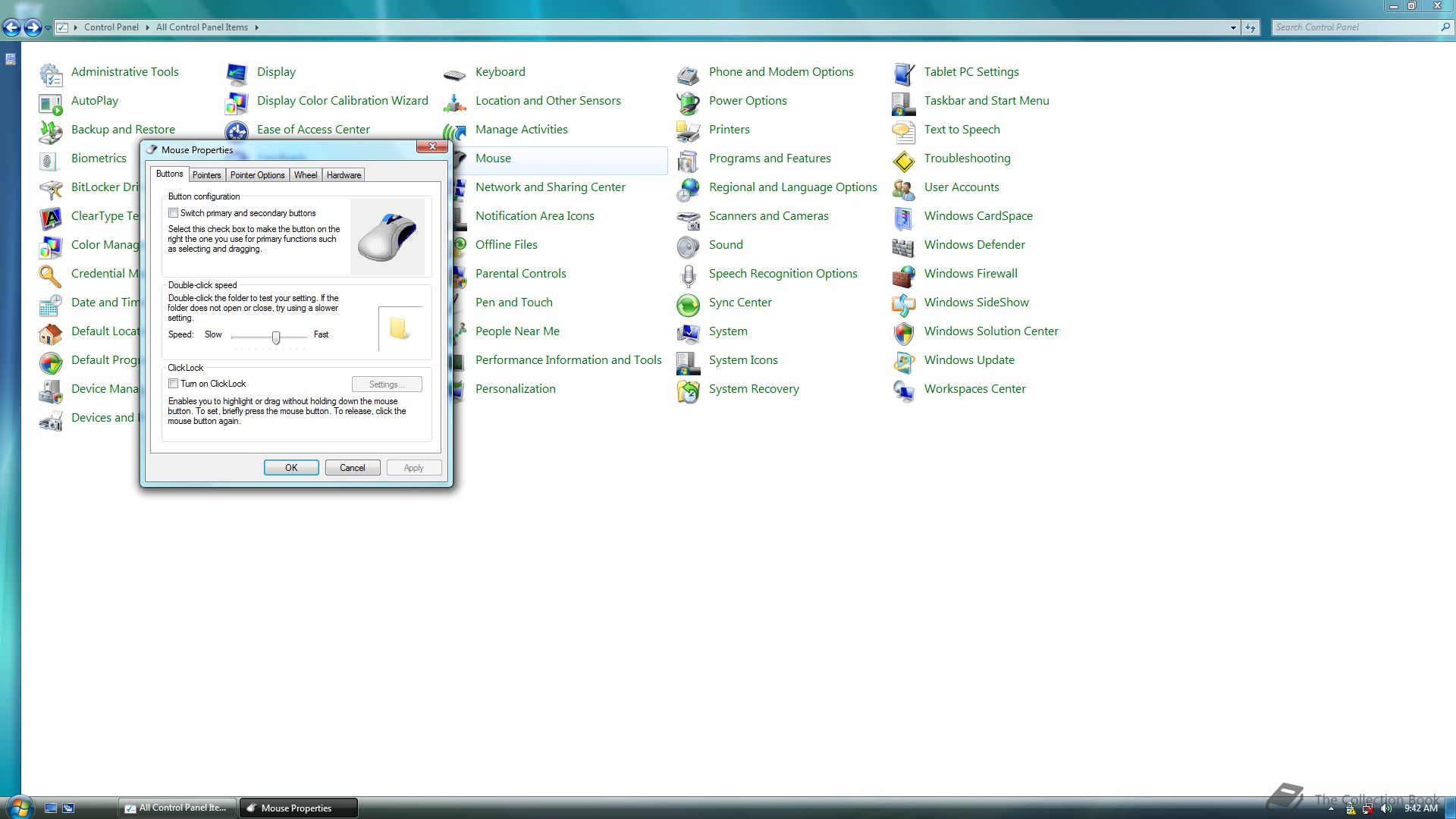Open the Troubleshooting yellow diamond icon
Image resolution: width=1456 pixels, height=819 pixels.
[904, 160]
